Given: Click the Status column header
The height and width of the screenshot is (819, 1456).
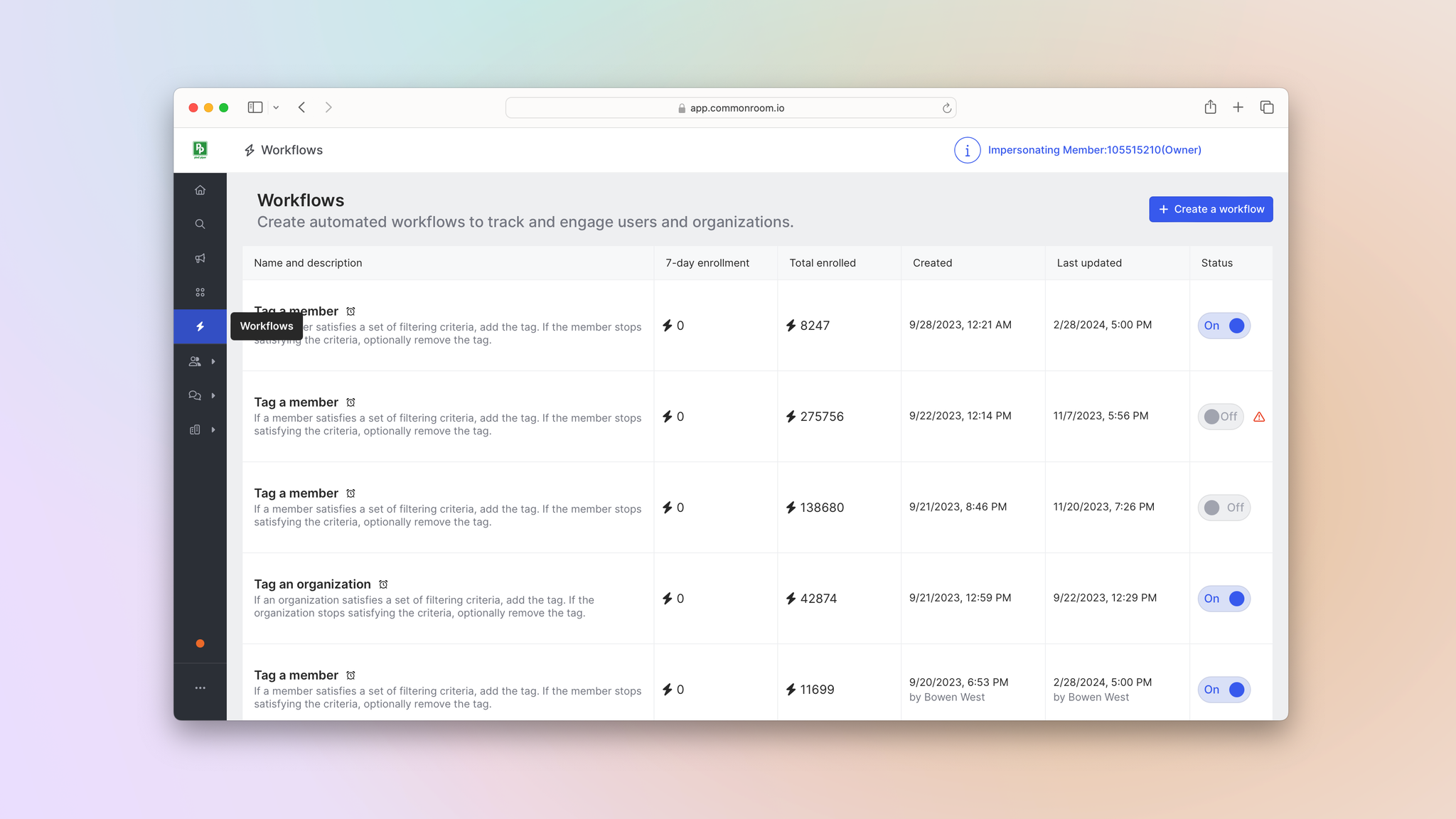Looking at the screenshot, I should (1217, 263).
